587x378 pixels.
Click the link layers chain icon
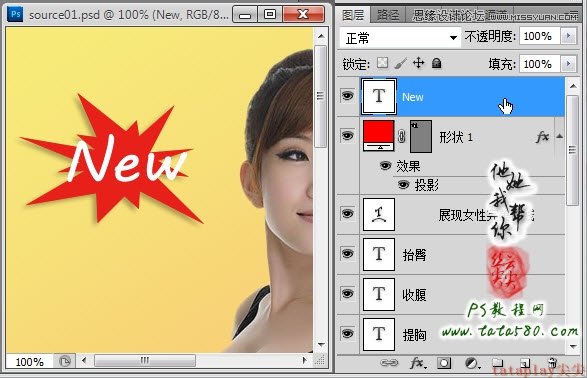point(389,363)
